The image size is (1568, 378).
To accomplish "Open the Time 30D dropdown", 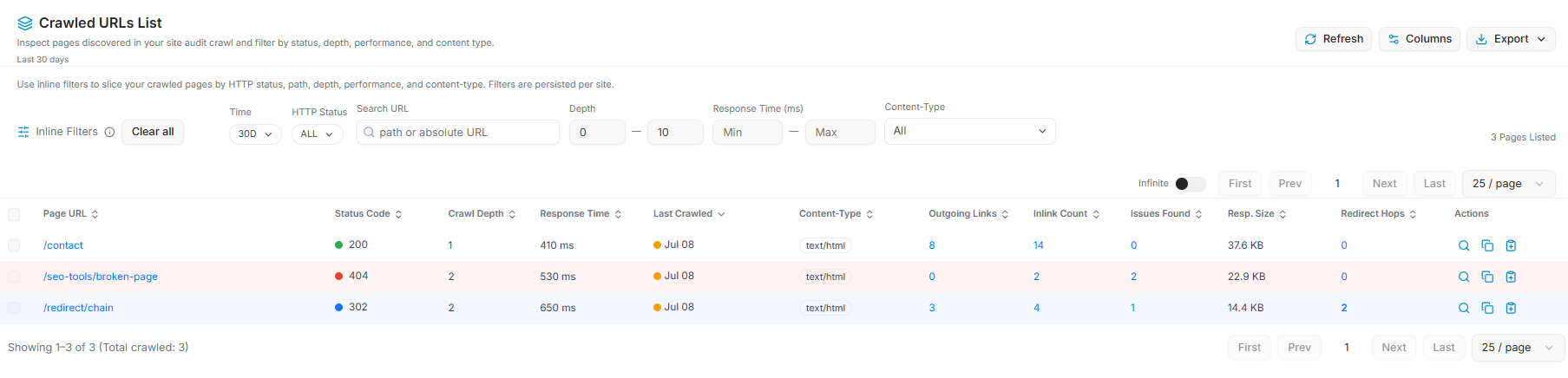I will [255, 134].
